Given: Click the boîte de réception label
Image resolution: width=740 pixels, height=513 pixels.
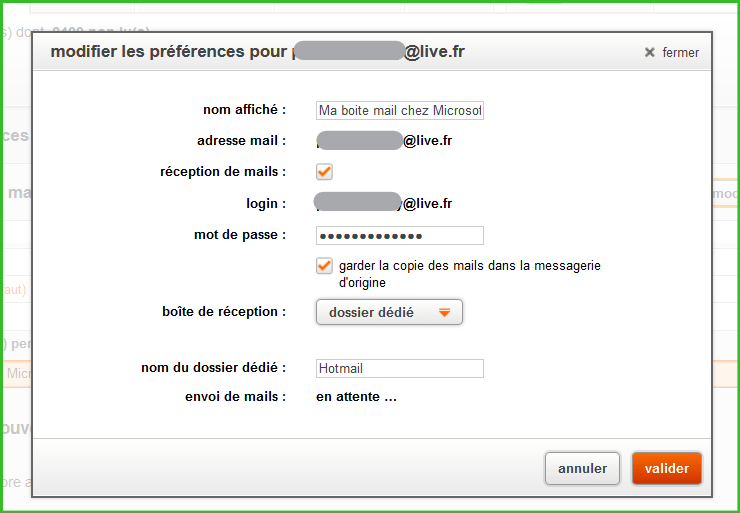Looking at the screenshot, I should pyautogui.click(x=224, y=311).
